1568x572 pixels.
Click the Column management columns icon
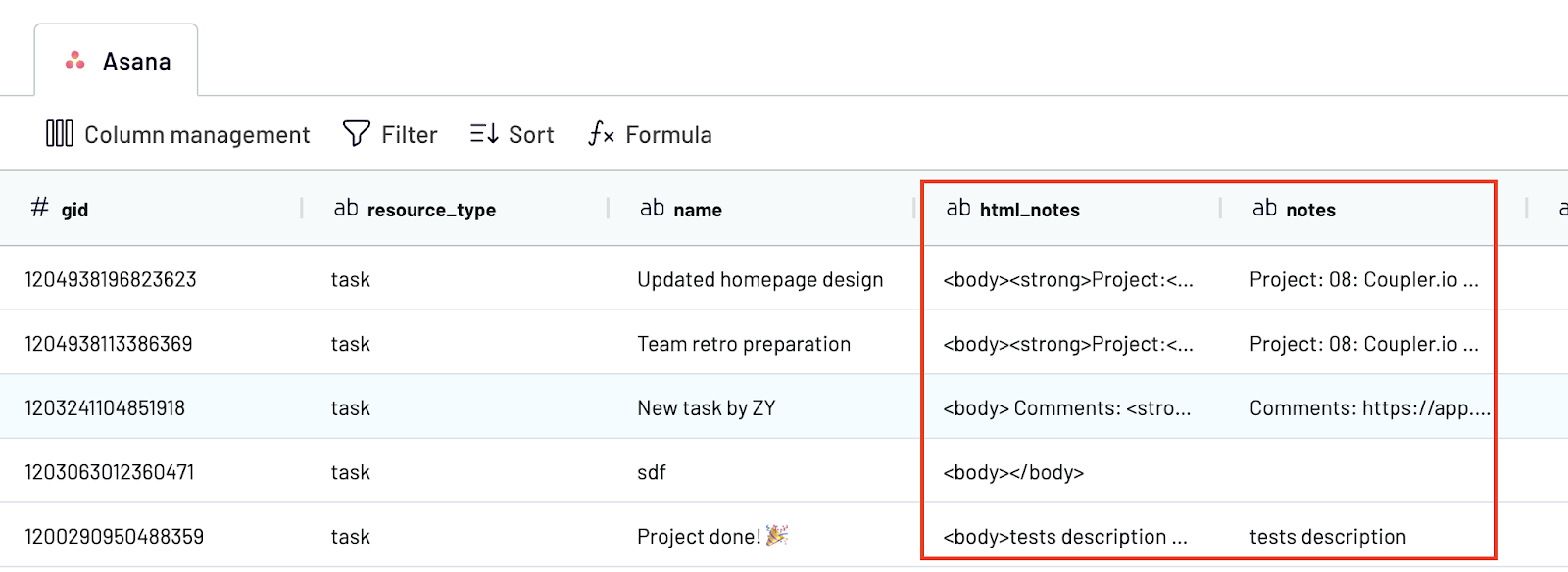click(x=60, y=133)
